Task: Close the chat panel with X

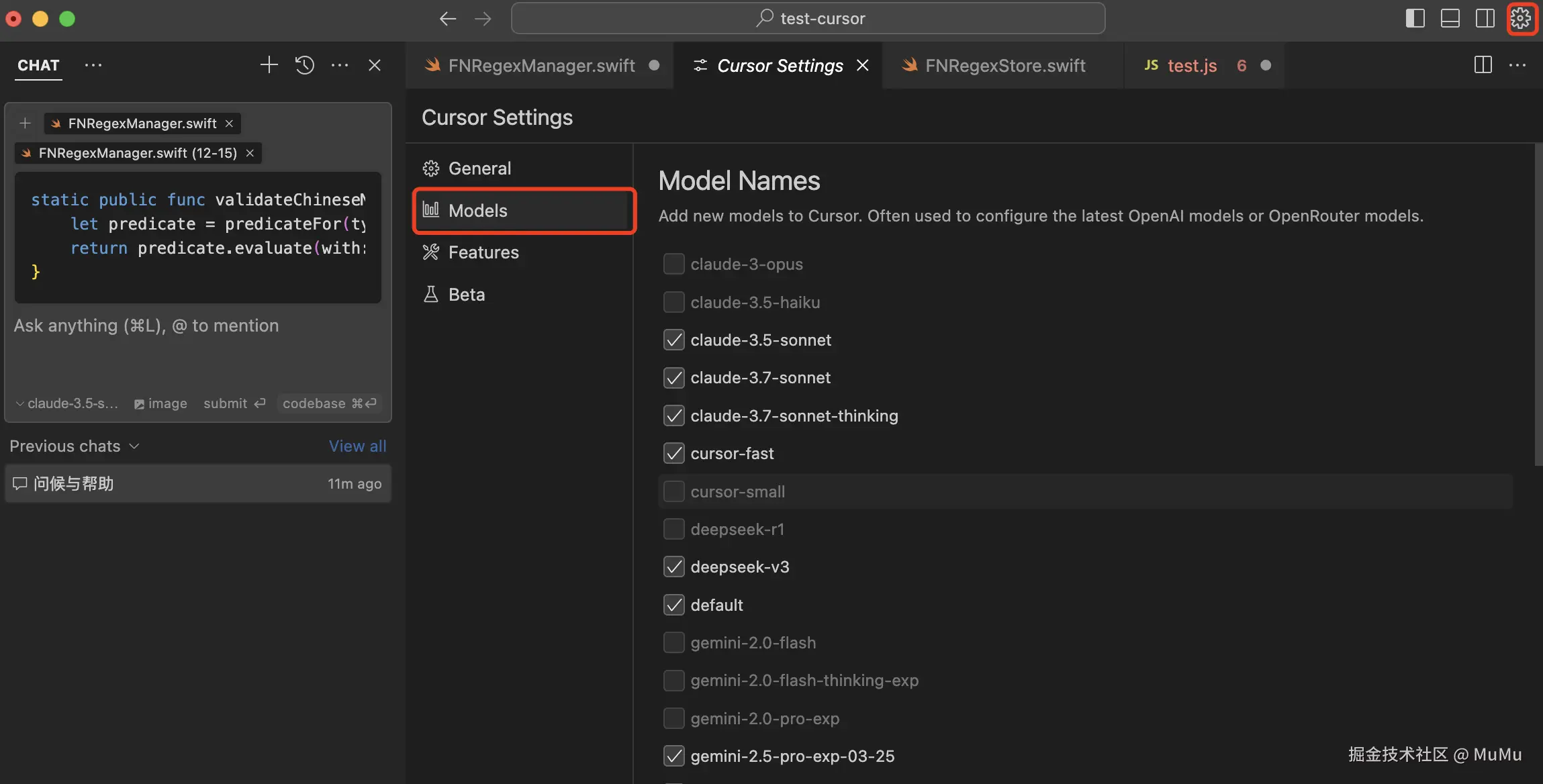Action: pyautogui.click(x=375, y=65)
